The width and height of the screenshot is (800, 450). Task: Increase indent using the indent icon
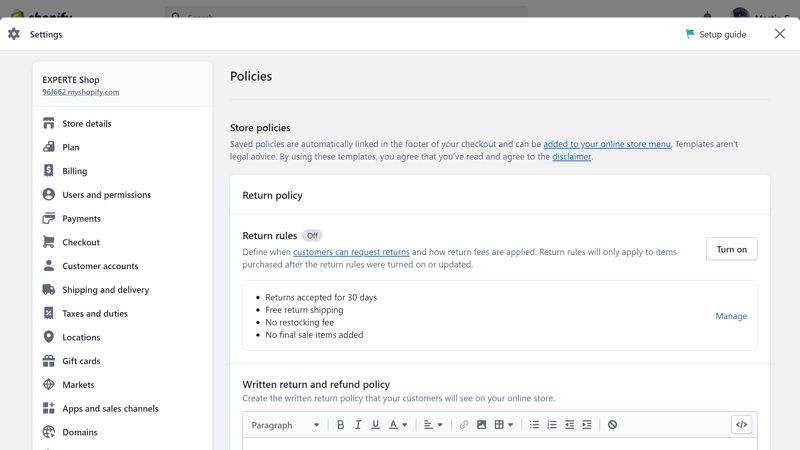587,424
